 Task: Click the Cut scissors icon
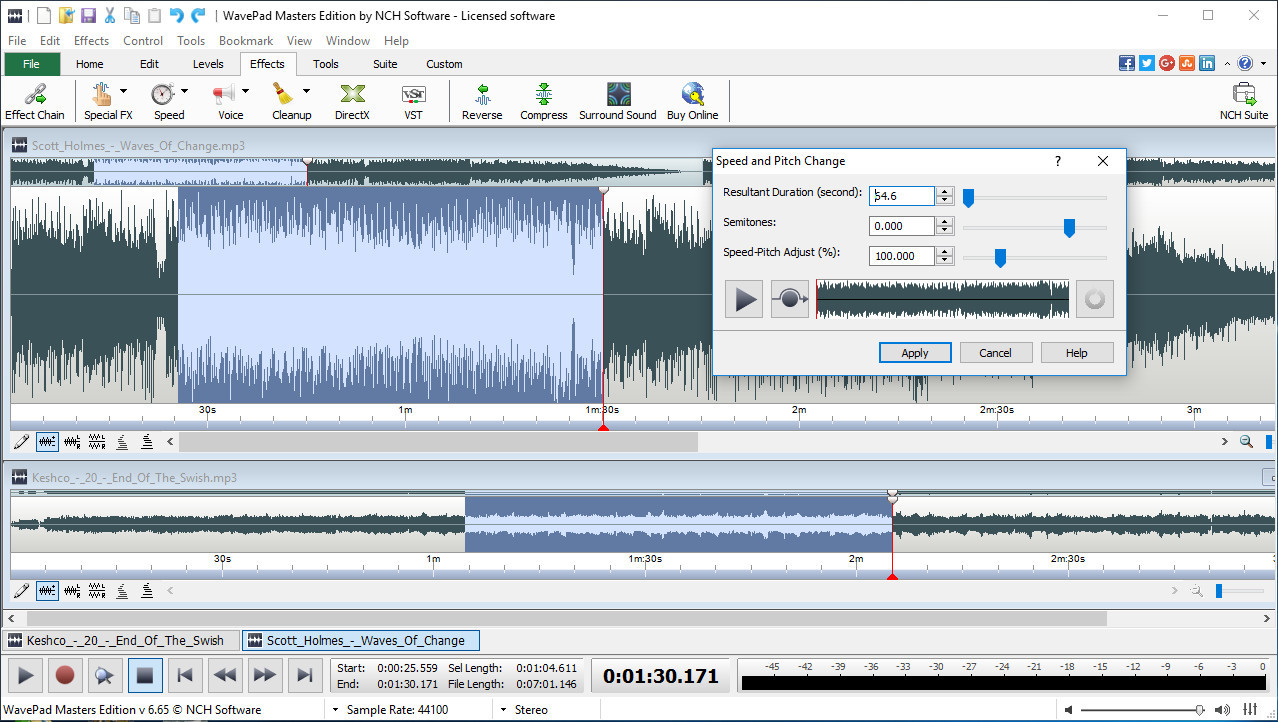pyautogui.click(x=109, y=15)
